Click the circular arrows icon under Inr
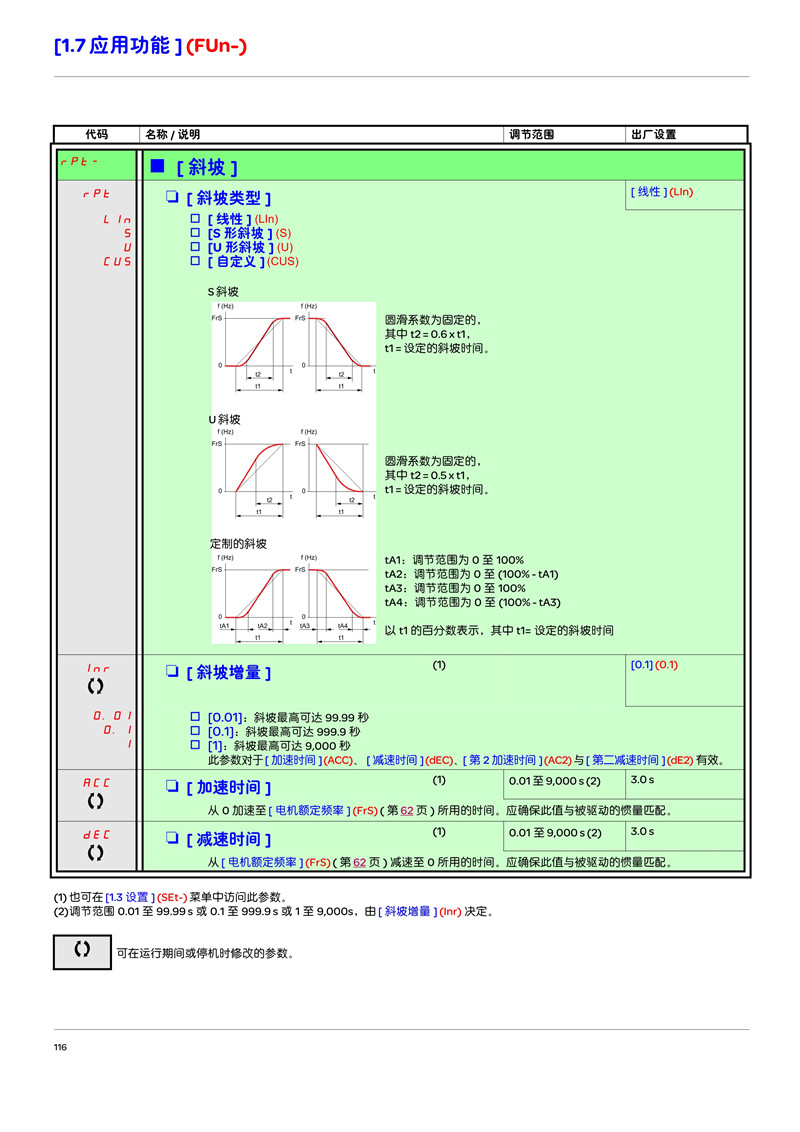The image size is (800, 1132). (x=95, y=686)
